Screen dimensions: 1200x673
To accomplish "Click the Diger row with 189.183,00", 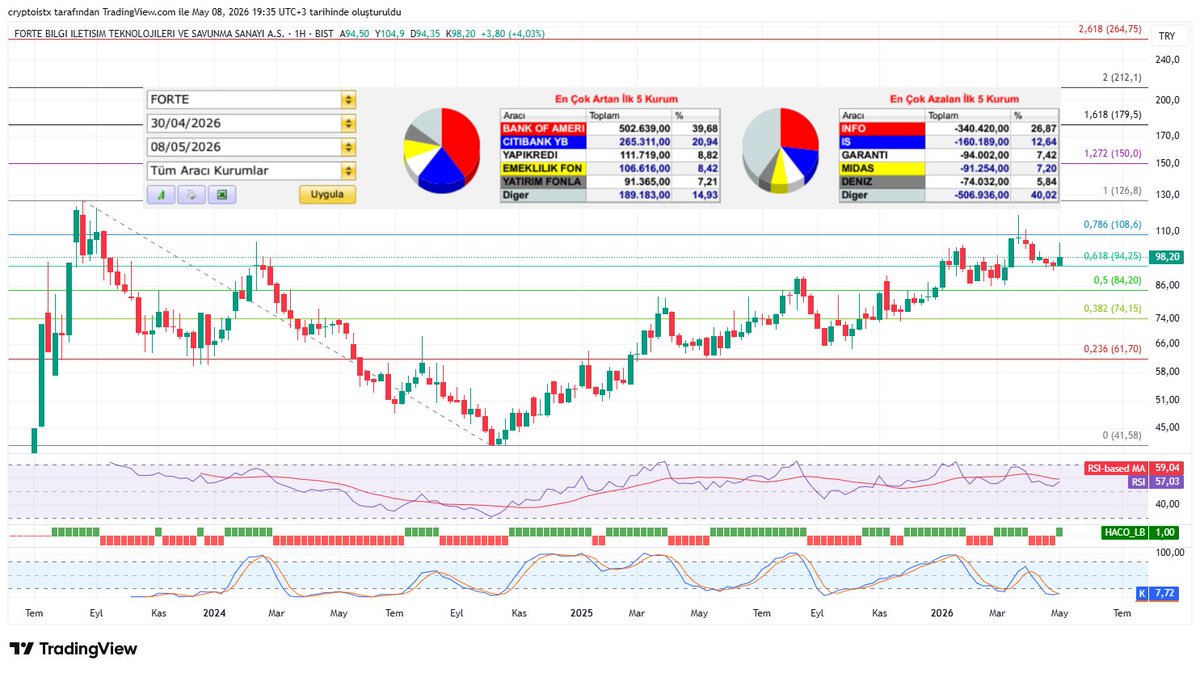I will 610,196.
